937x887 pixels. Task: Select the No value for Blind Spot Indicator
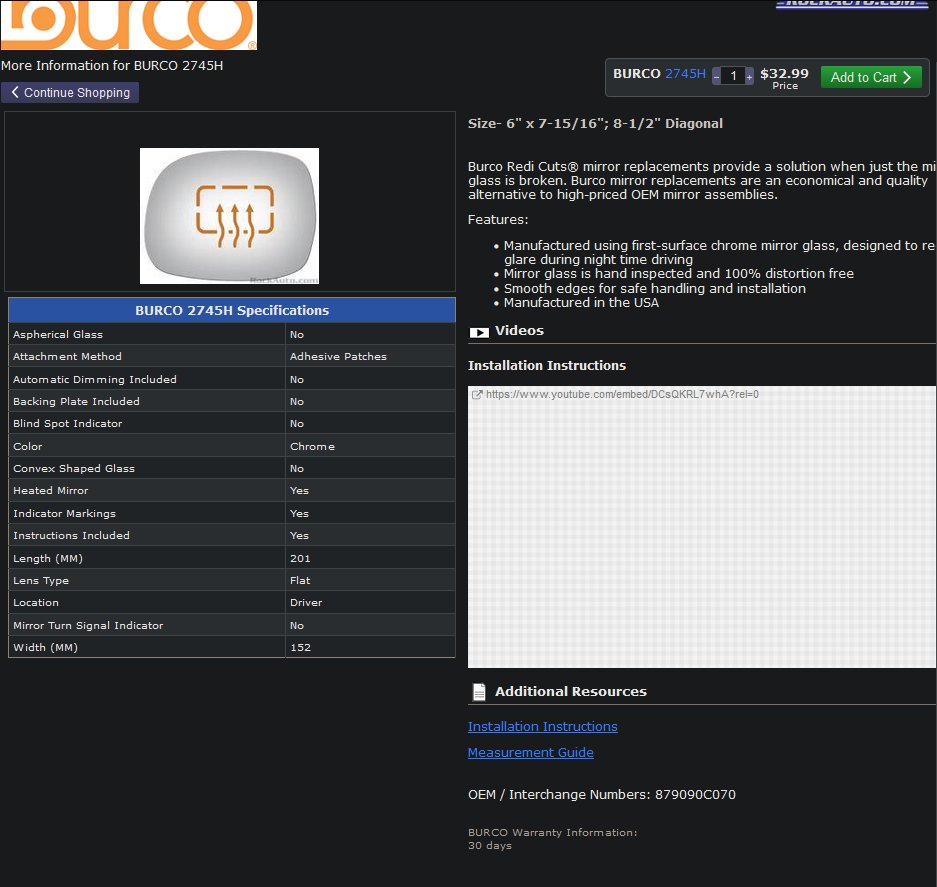point(297,423)
